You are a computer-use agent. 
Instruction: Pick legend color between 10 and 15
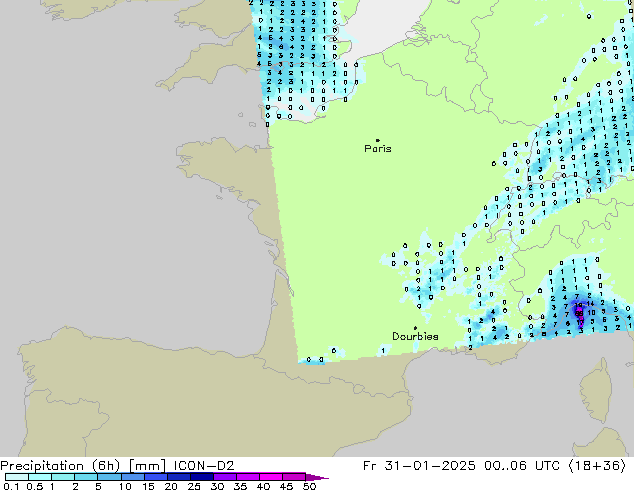(132, 477)
